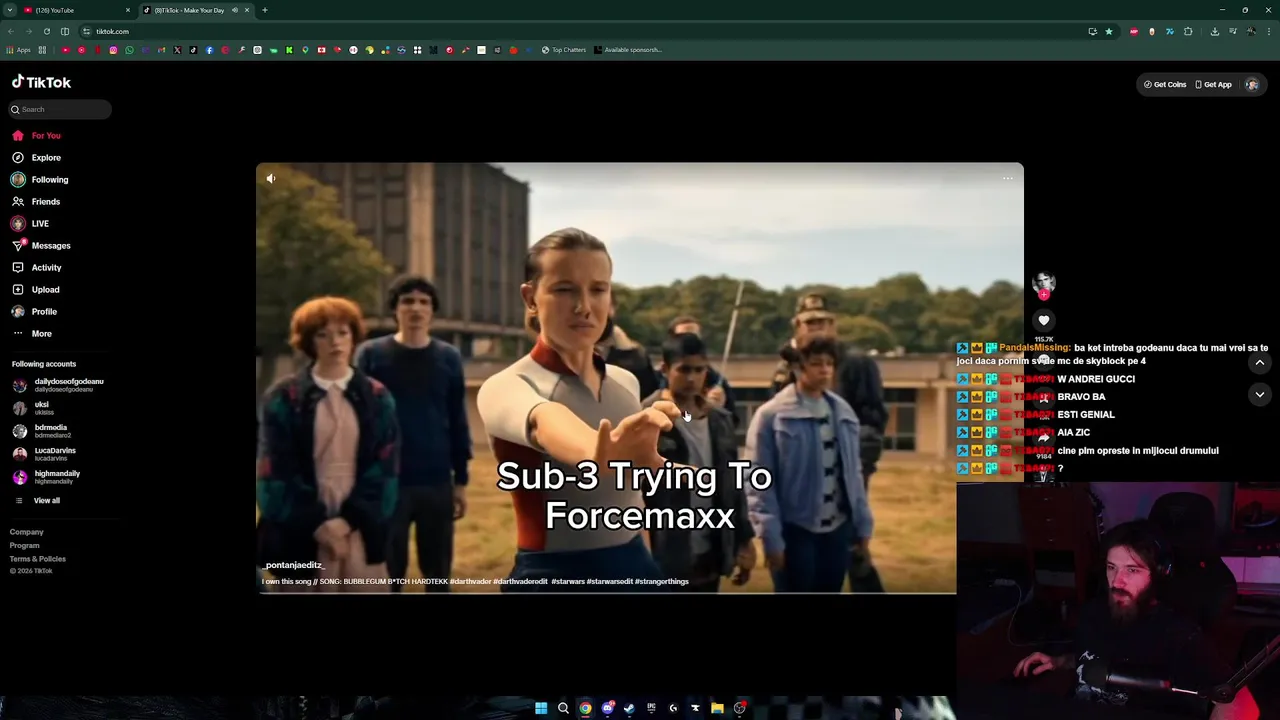Go to next video with down chevron
1280x720 pixels.
(1259, 395)
